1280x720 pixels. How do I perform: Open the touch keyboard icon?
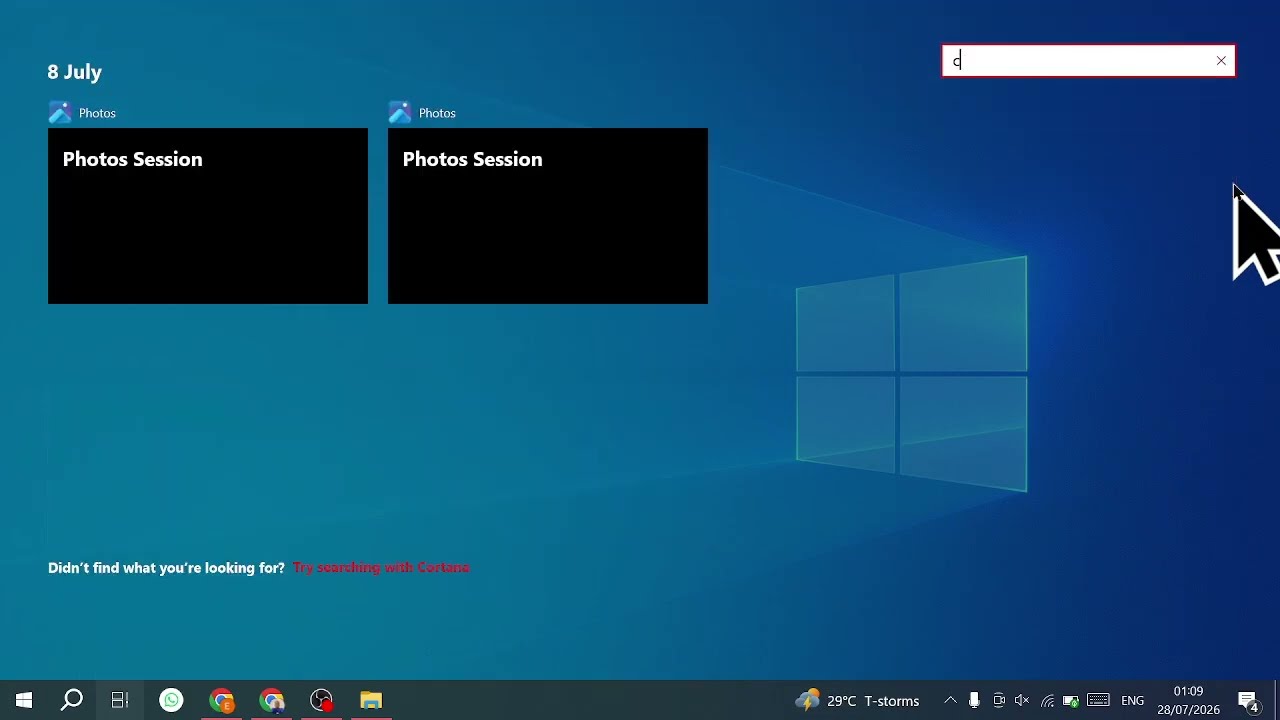(1099, 700)
